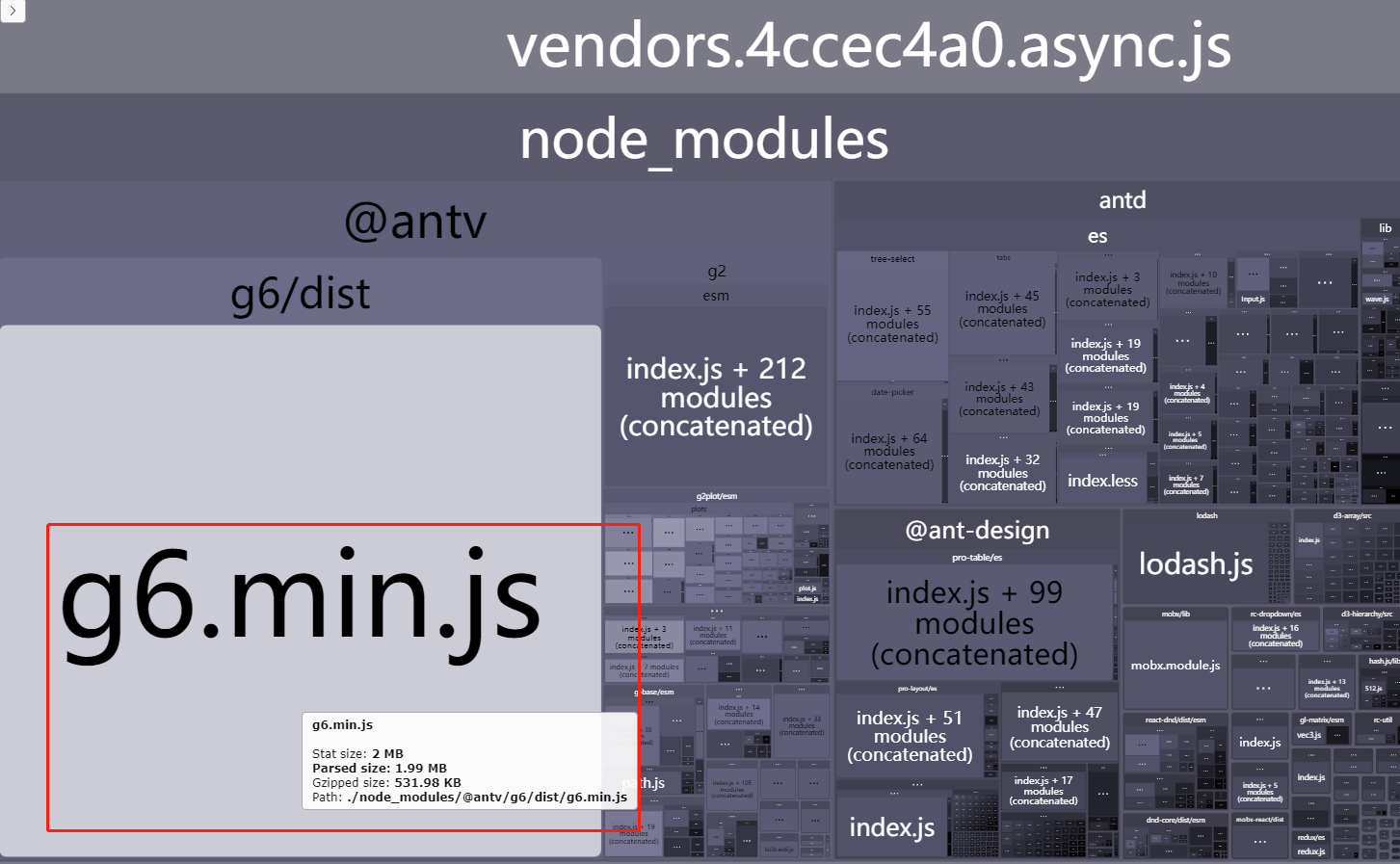This screenshot has height=864, width=1400.
Task: Select index.js + 45 modules block
Action: 1002,309
